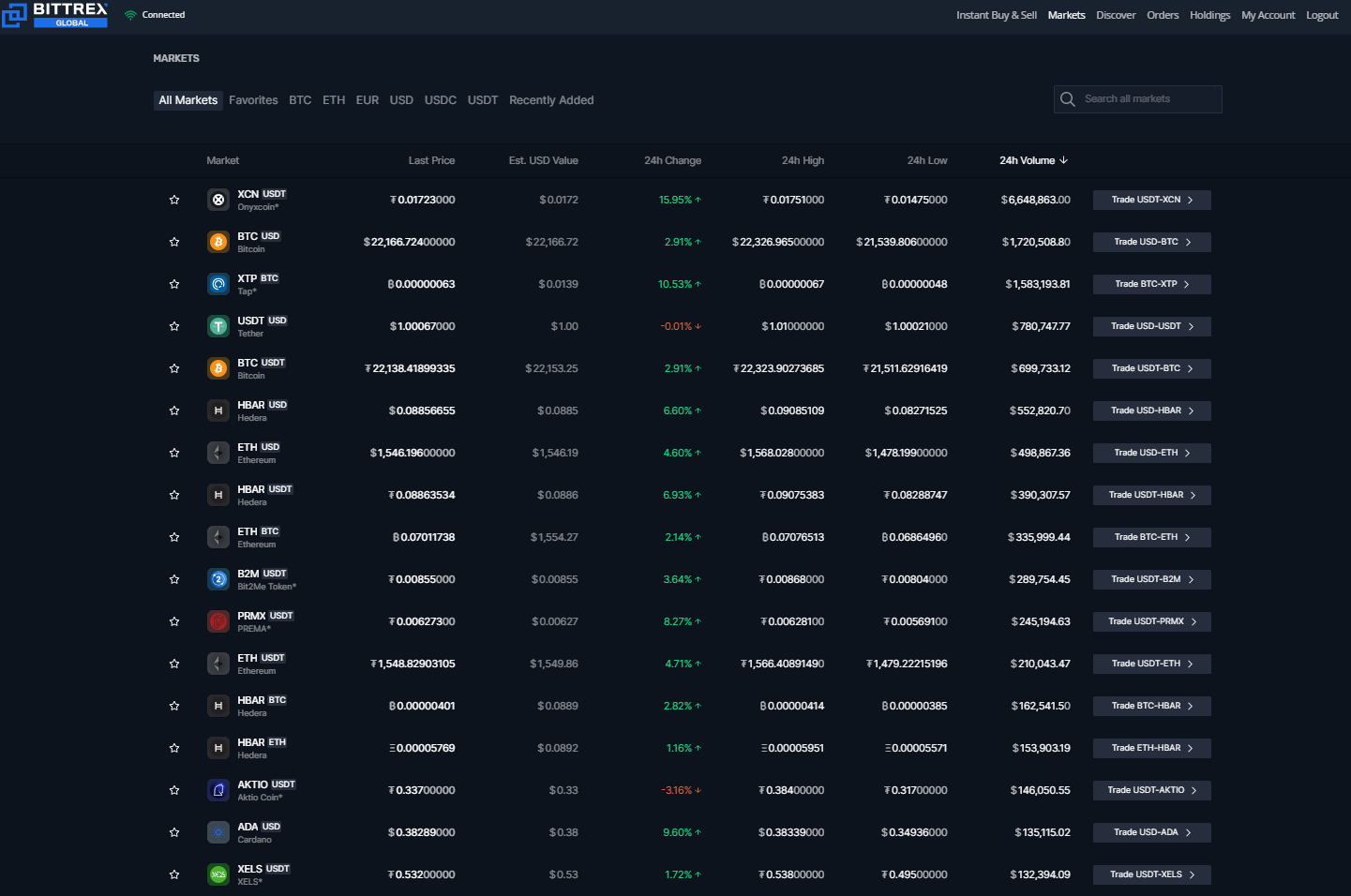Favorite the BTC USD market star
The height and width of the screenshot is (896, 1351).
click(x=174, y=242)
